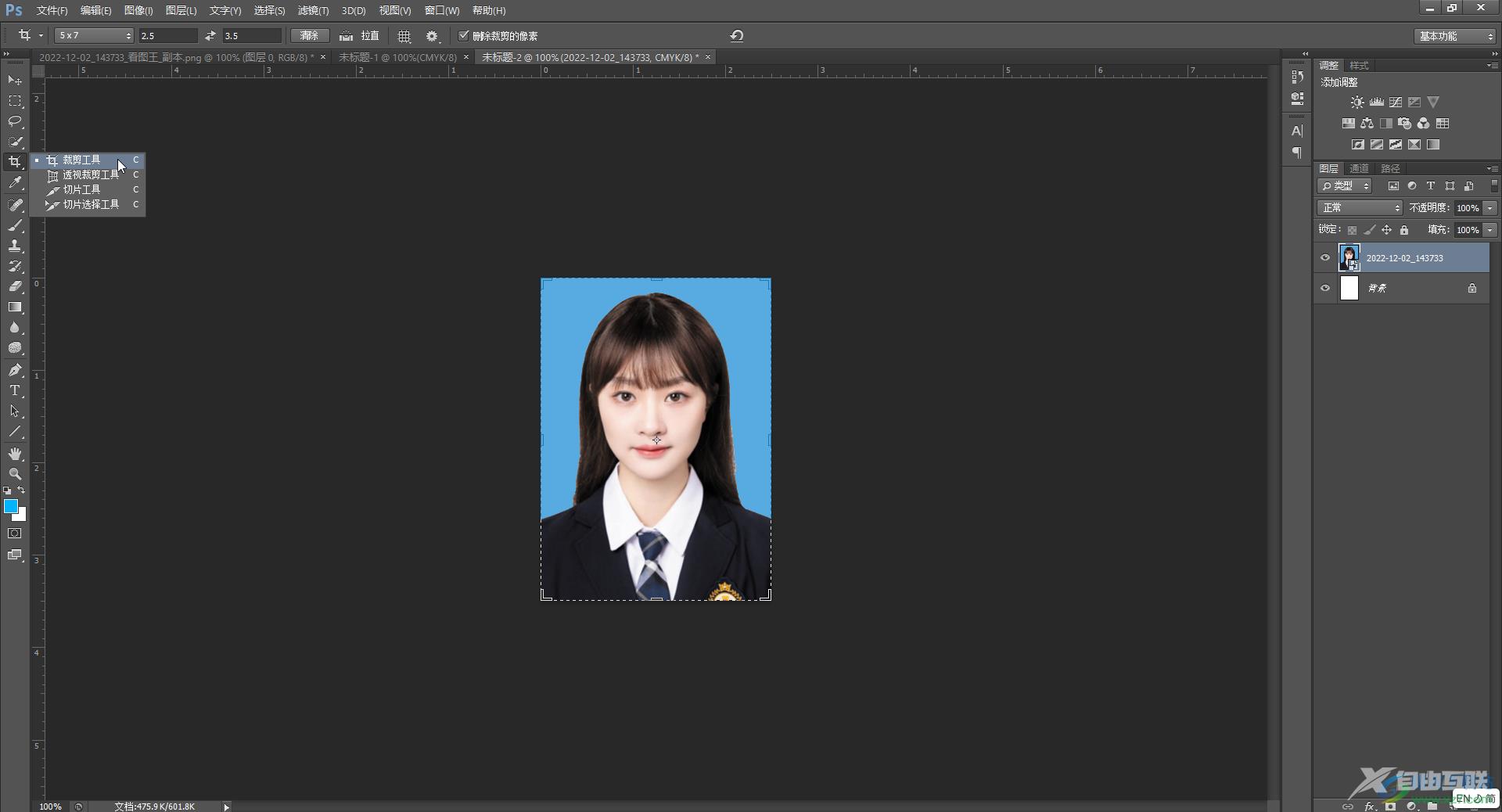Toggle type layer filter
The image size is (1502, 812).
[x=1431, y=186]
